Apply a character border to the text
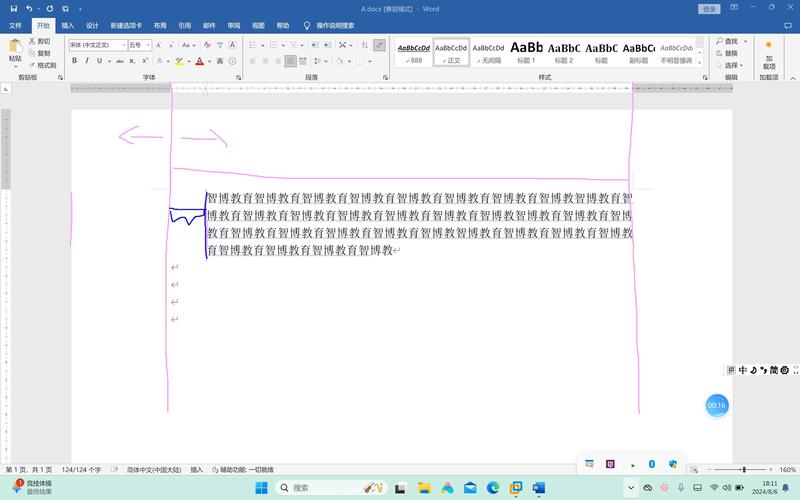800x500 pixels. 232,45
